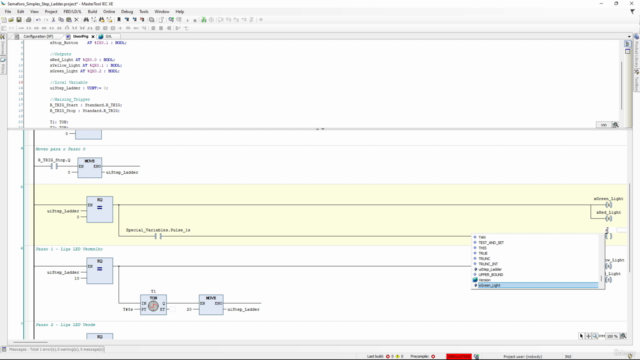640x360 pixels.
Task: Select the arrow pointer tool in editor corner
Action: [x=581, y=336]
